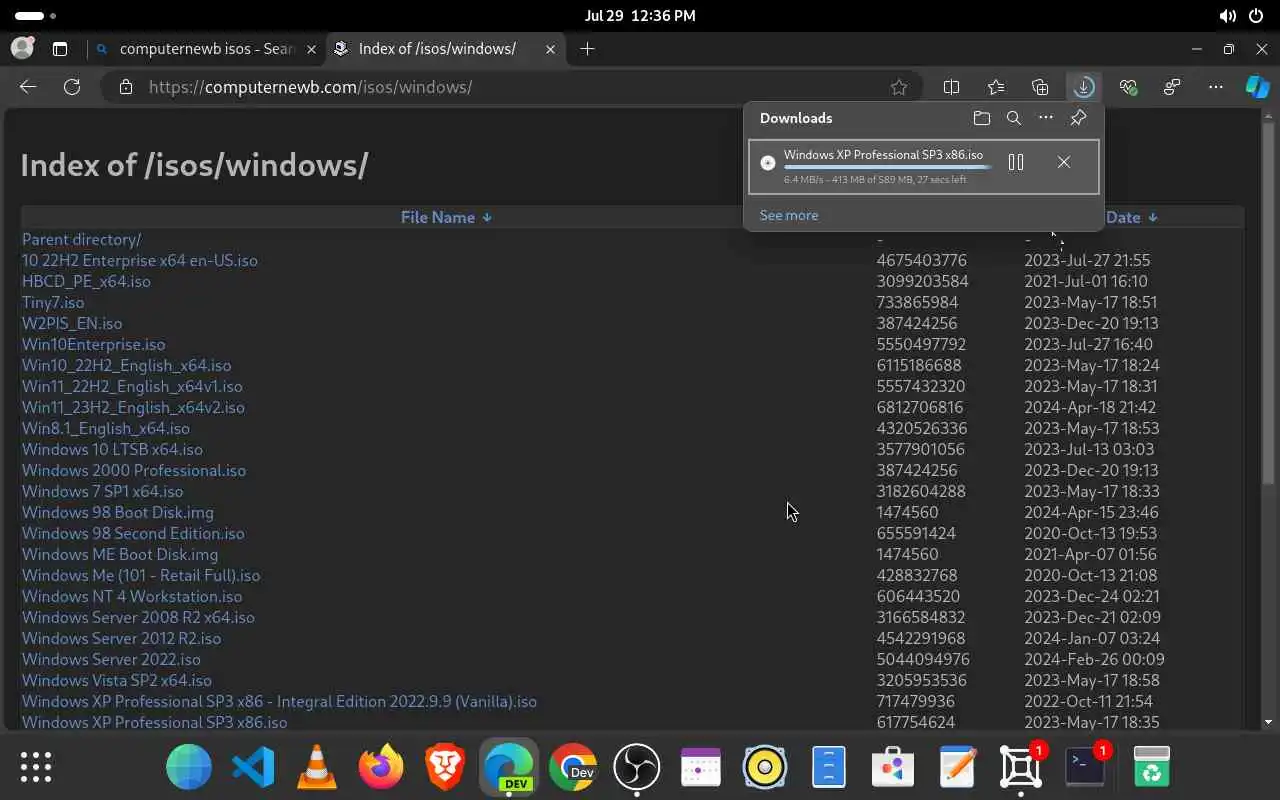Screen dimensions: 1280x800
Task: Open Edge Settings and more menu
Action: point(1216,87)
